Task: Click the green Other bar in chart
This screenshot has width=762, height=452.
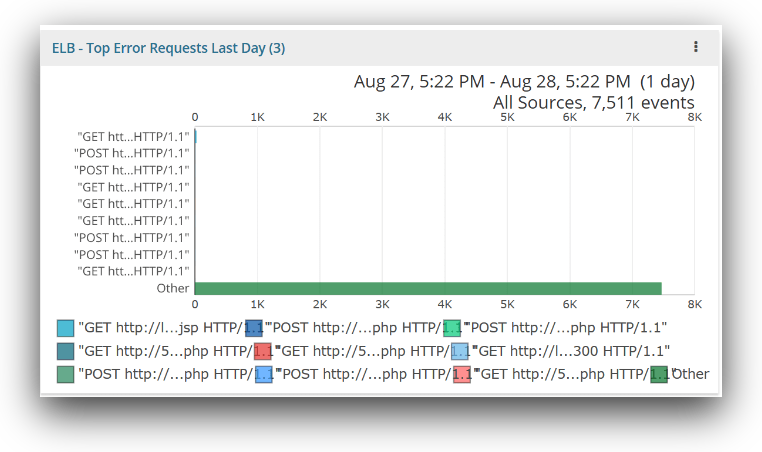Action: coord(428,288)
